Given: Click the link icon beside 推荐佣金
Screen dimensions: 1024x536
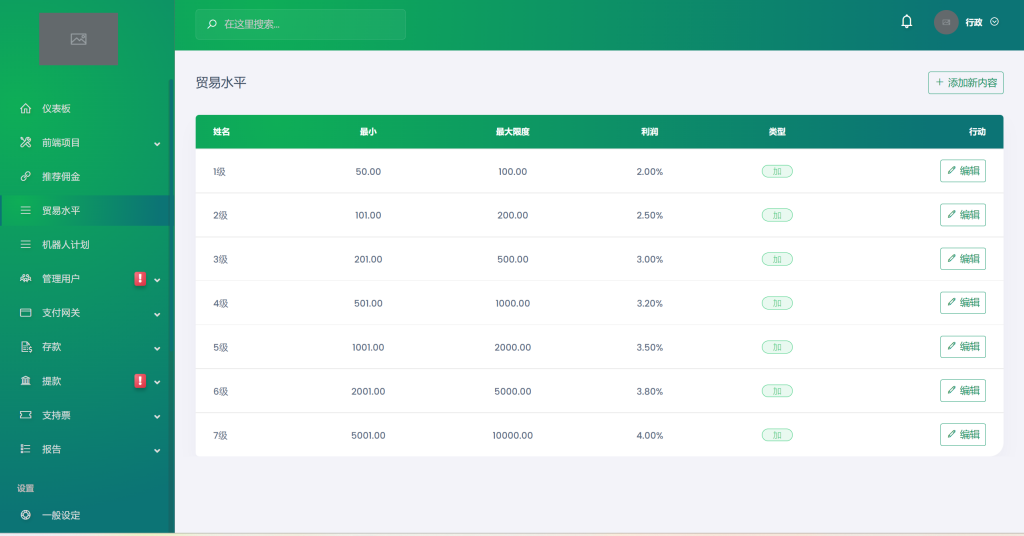Looking at the screenshot, I should [x=26, y=176].
